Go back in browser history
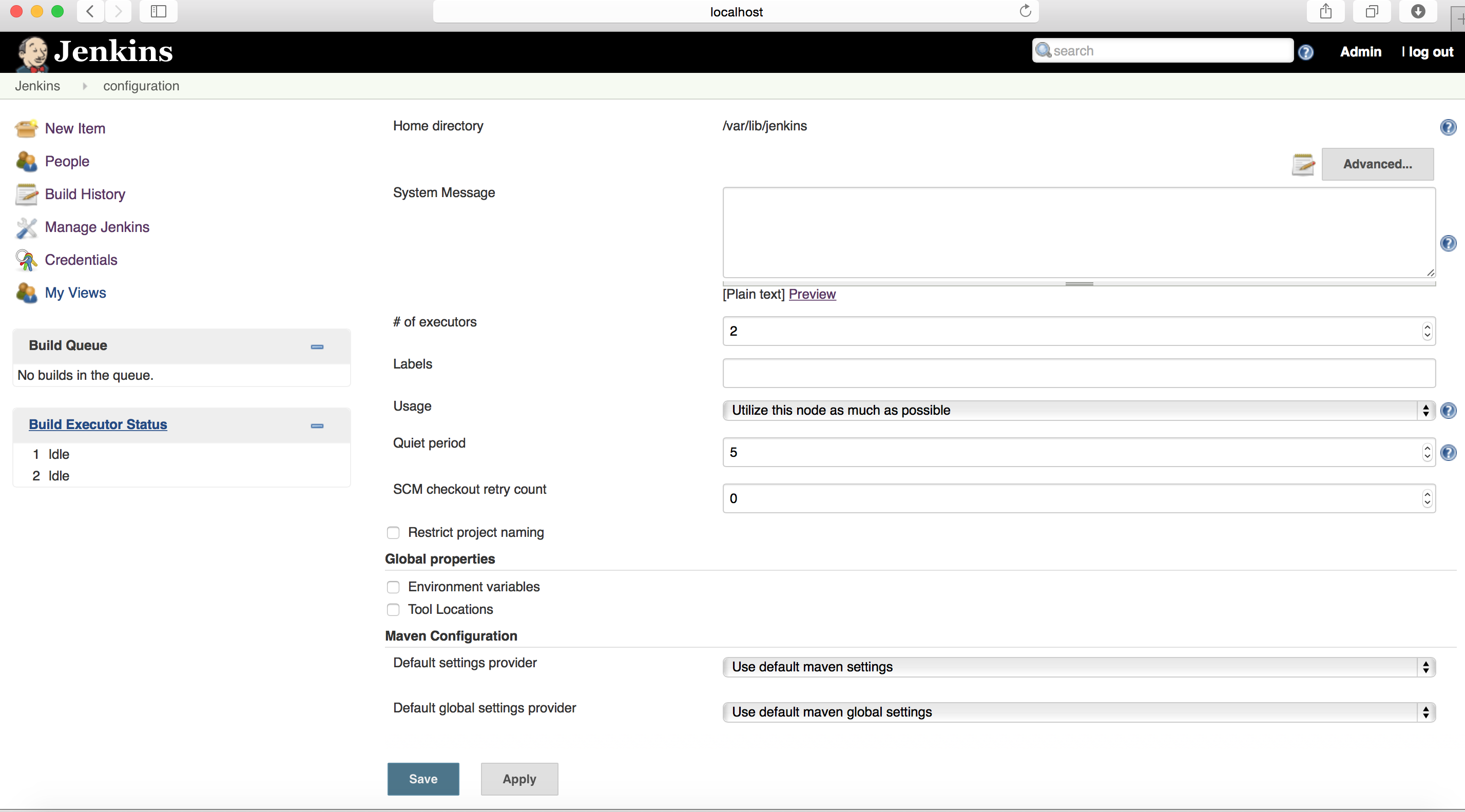Screen dimensions: 1465x812 [90, 11]
